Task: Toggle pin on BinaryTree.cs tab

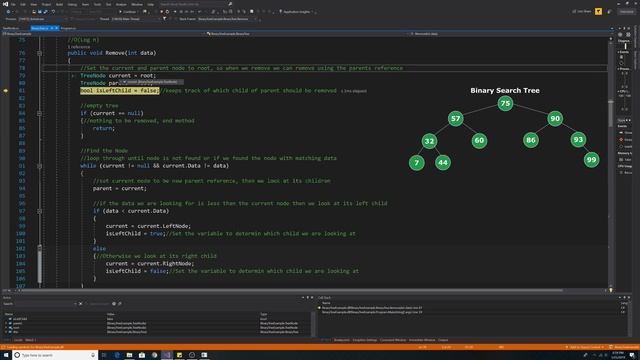Action: (x=52, y=28)
